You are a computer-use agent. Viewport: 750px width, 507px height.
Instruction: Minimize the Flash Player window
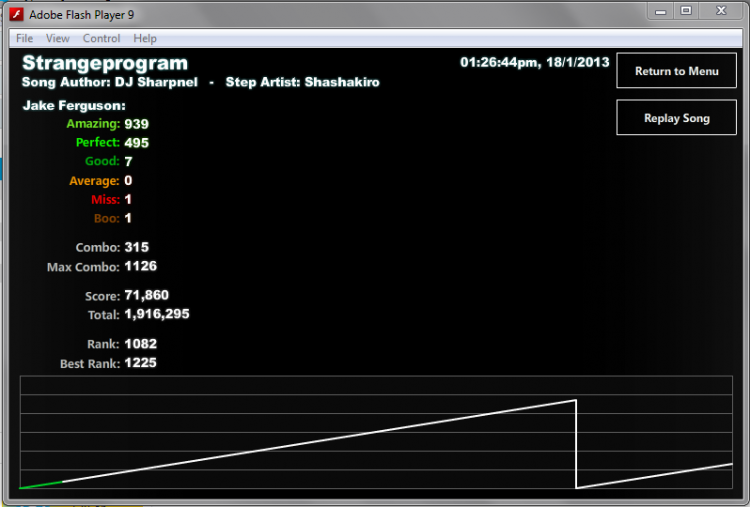pos(661,11)
